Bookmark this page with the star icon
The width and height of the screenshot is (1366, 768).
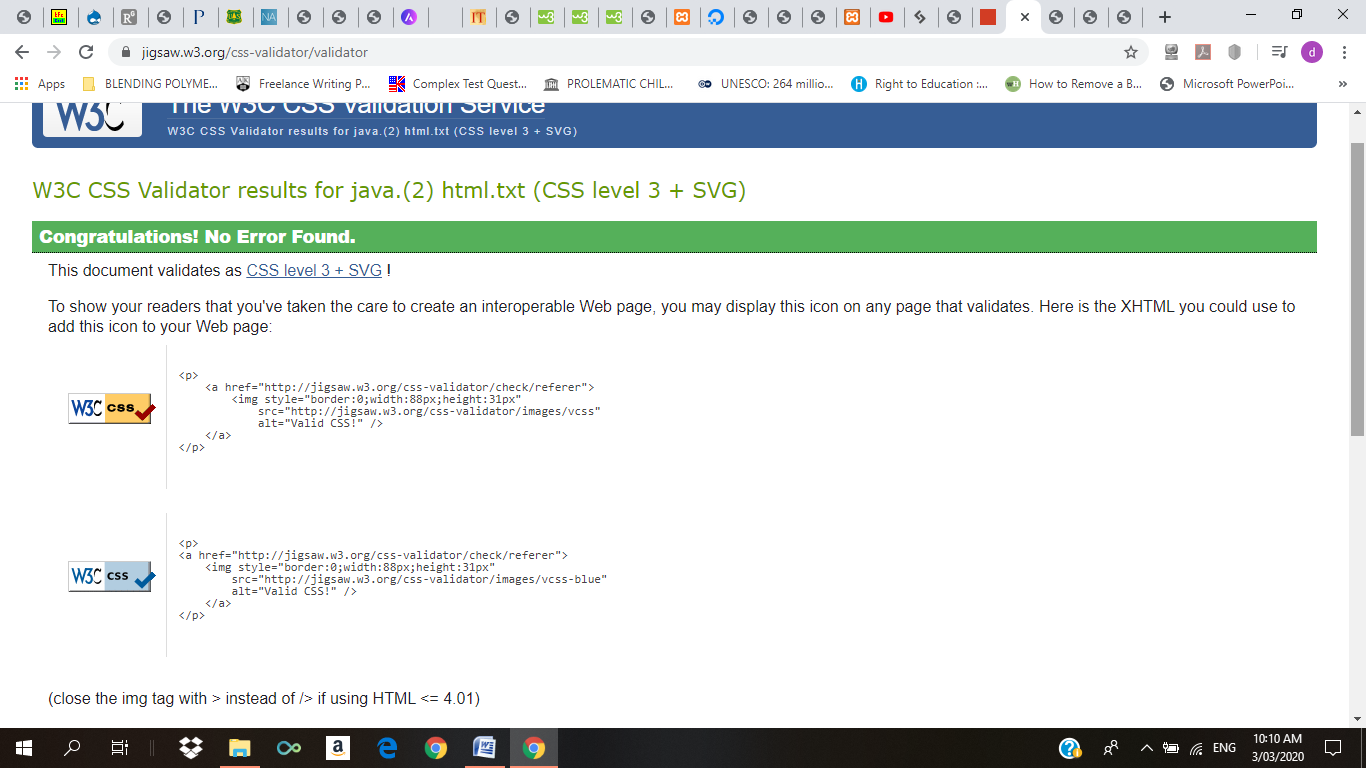click(x=1131, y=52)
